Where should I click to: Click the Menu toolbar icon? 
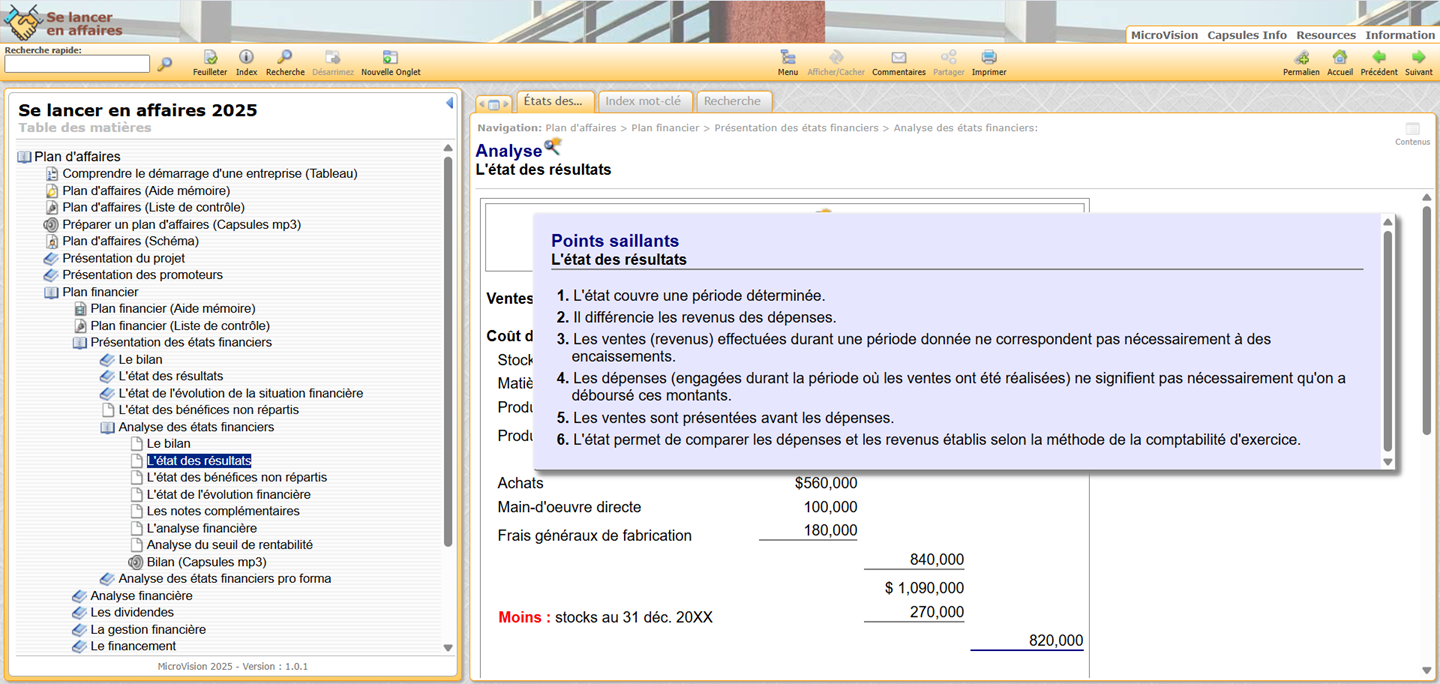(x=788, y=58)
